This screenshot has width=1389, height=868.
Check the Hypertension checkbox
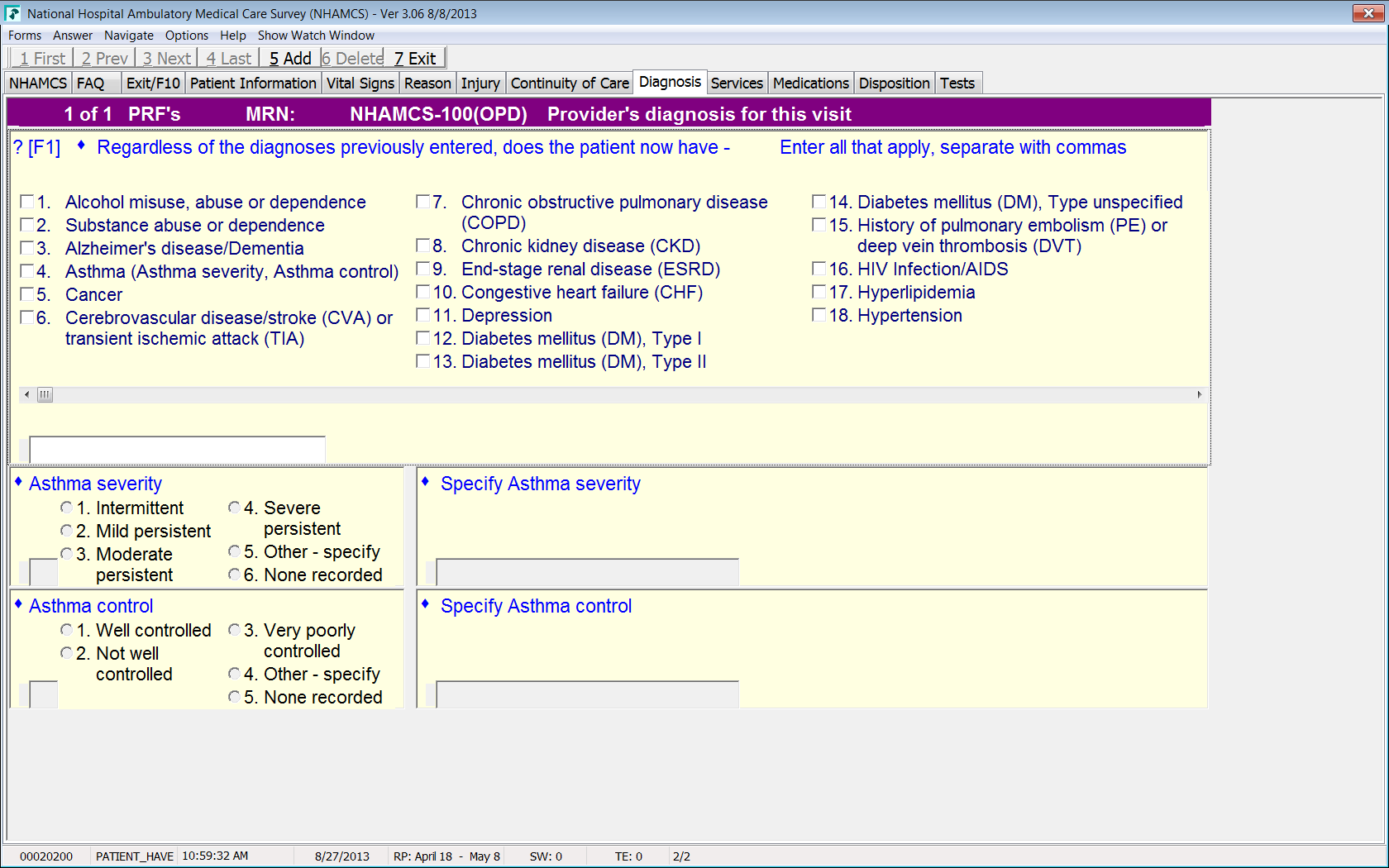(x=819, y=315)
